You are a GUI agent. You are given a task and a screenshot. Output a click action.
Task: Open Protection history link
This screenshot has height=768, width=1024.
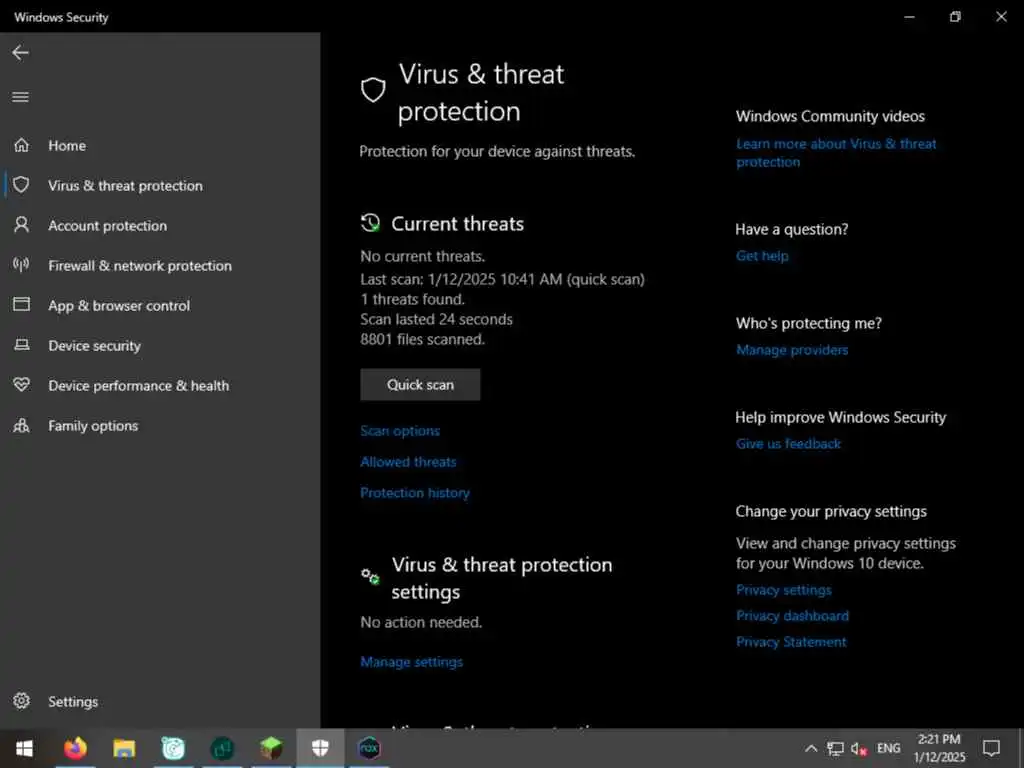(x=415, y=493)
